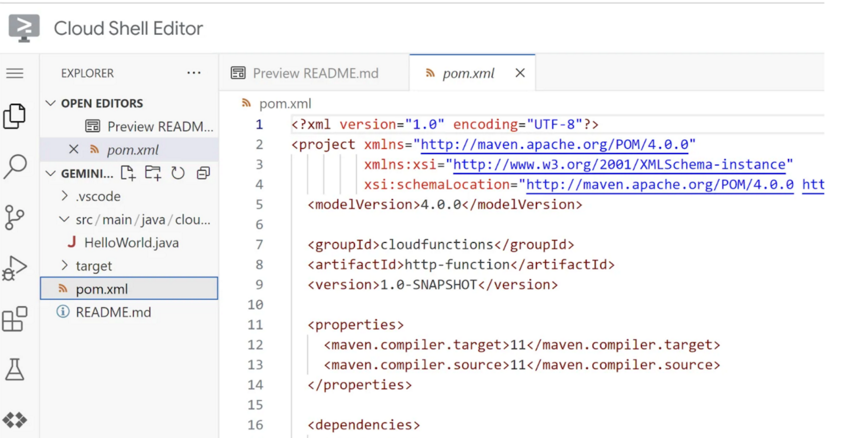Open the Source Control branch icon
Image resolution: width=856 pixels, height=438 pixels.
[15, 217]
